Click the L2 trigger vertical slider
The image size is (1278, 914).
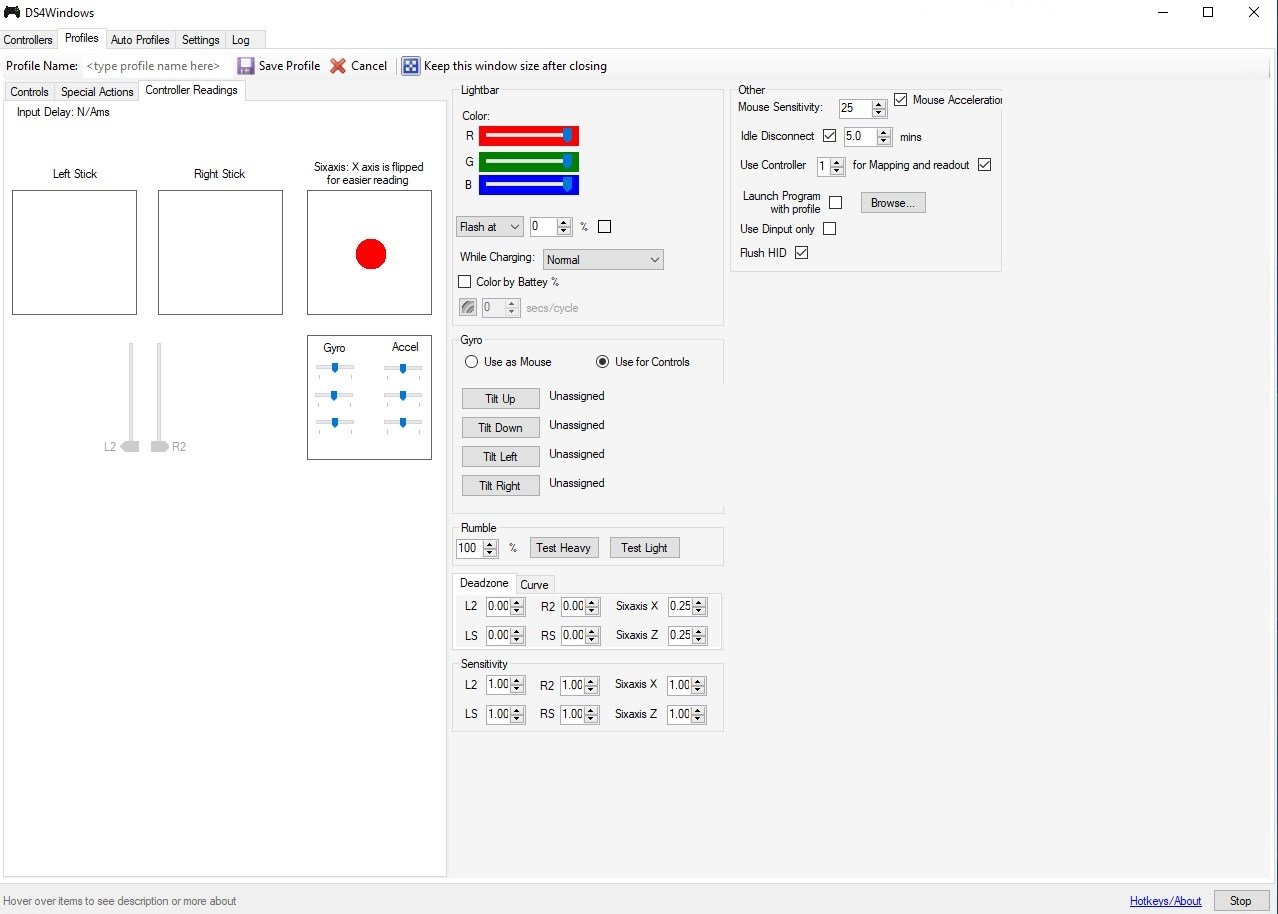coord(130,397)
